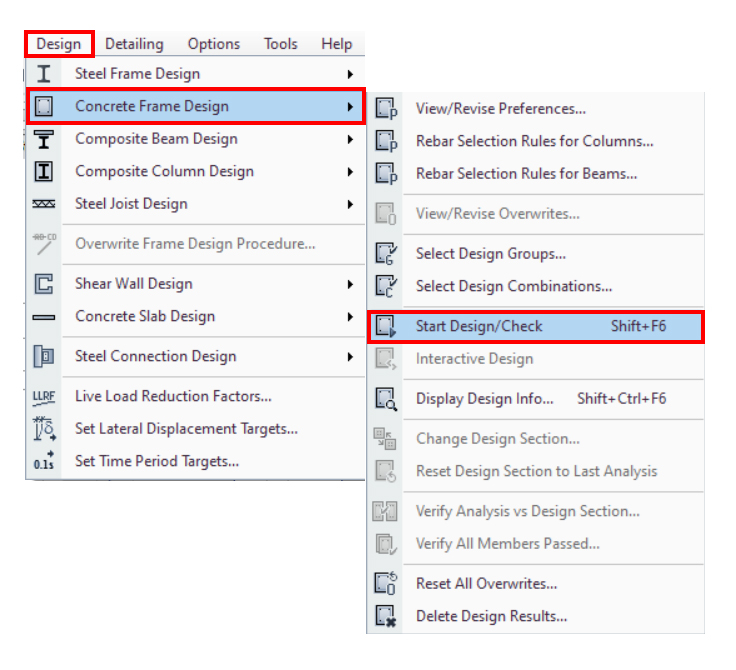Click the Steel Joist Design truss icon

pyautogui.click(x=44, y=204)
